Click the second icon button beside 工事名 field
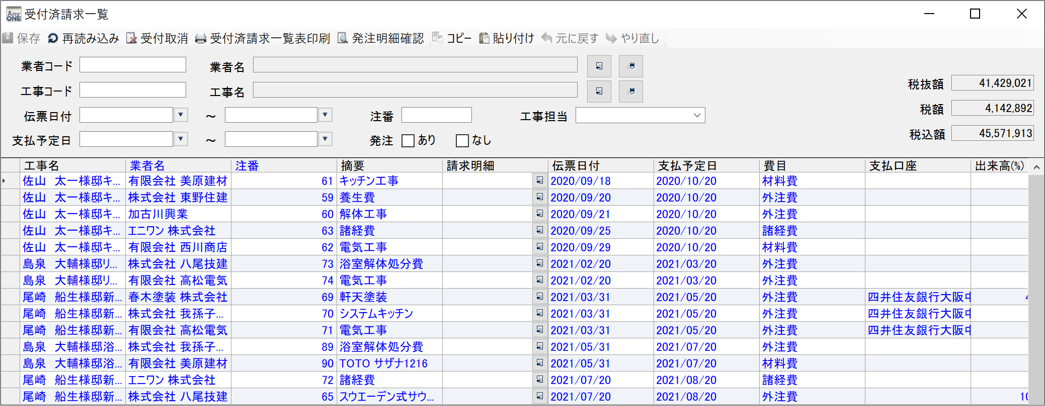1045x406 pixels. click(x=631, y=91)
